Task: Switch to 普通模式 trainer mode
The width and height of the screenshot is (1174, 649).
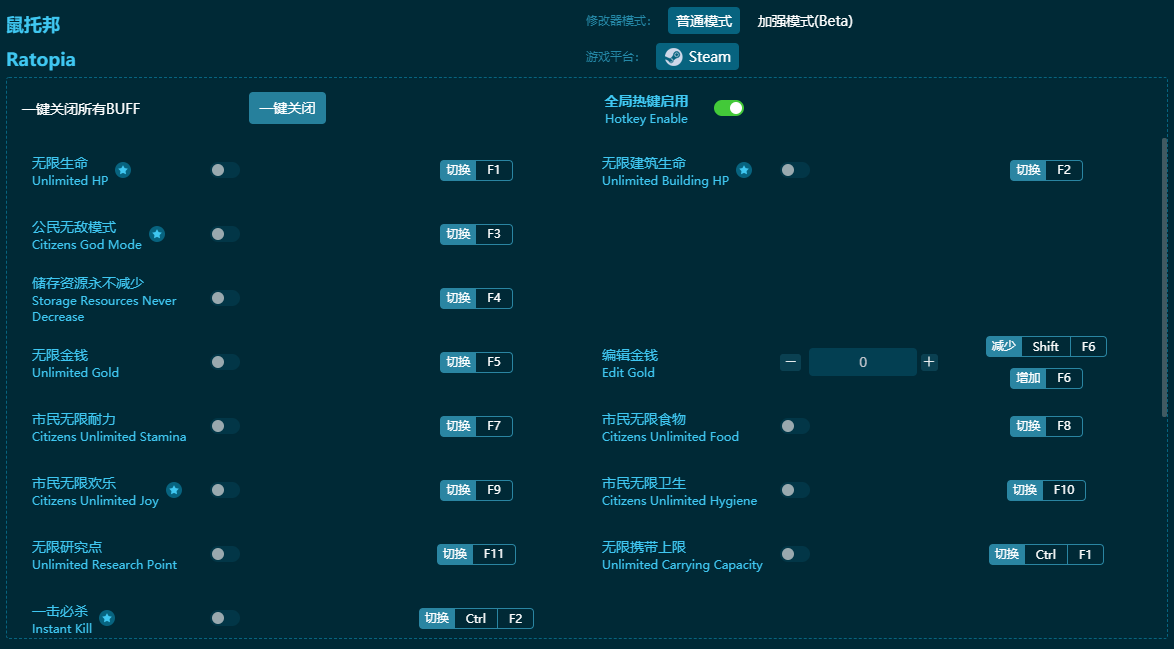Action: click(703, 20)
